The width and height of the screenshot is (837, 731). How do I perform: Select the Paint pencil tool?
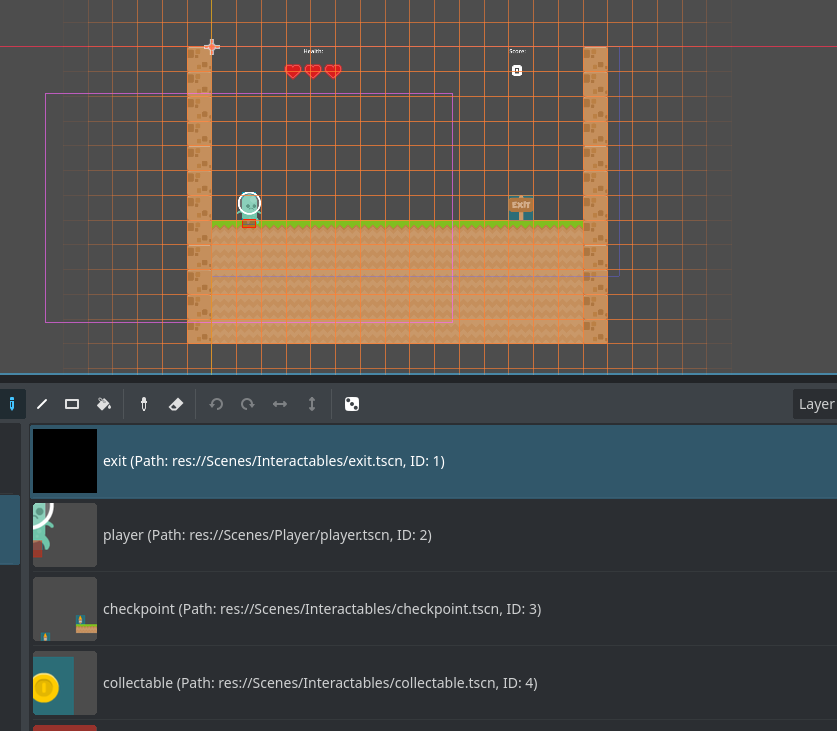tap(12, 404)
